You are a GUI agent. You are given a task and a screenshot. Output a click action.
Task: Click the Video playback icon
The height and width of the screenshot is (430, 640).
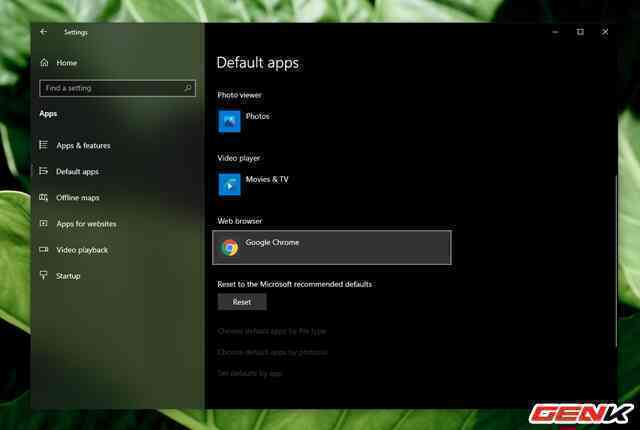[43, 249]
